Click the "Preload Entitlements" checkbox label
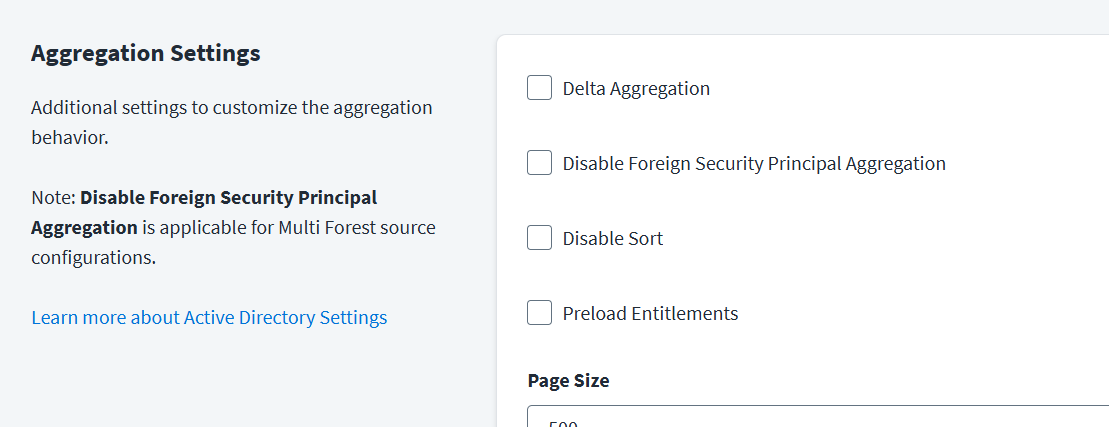Image resolution: width=1109 pixels, height=427 pixels. tap(650, 313)
